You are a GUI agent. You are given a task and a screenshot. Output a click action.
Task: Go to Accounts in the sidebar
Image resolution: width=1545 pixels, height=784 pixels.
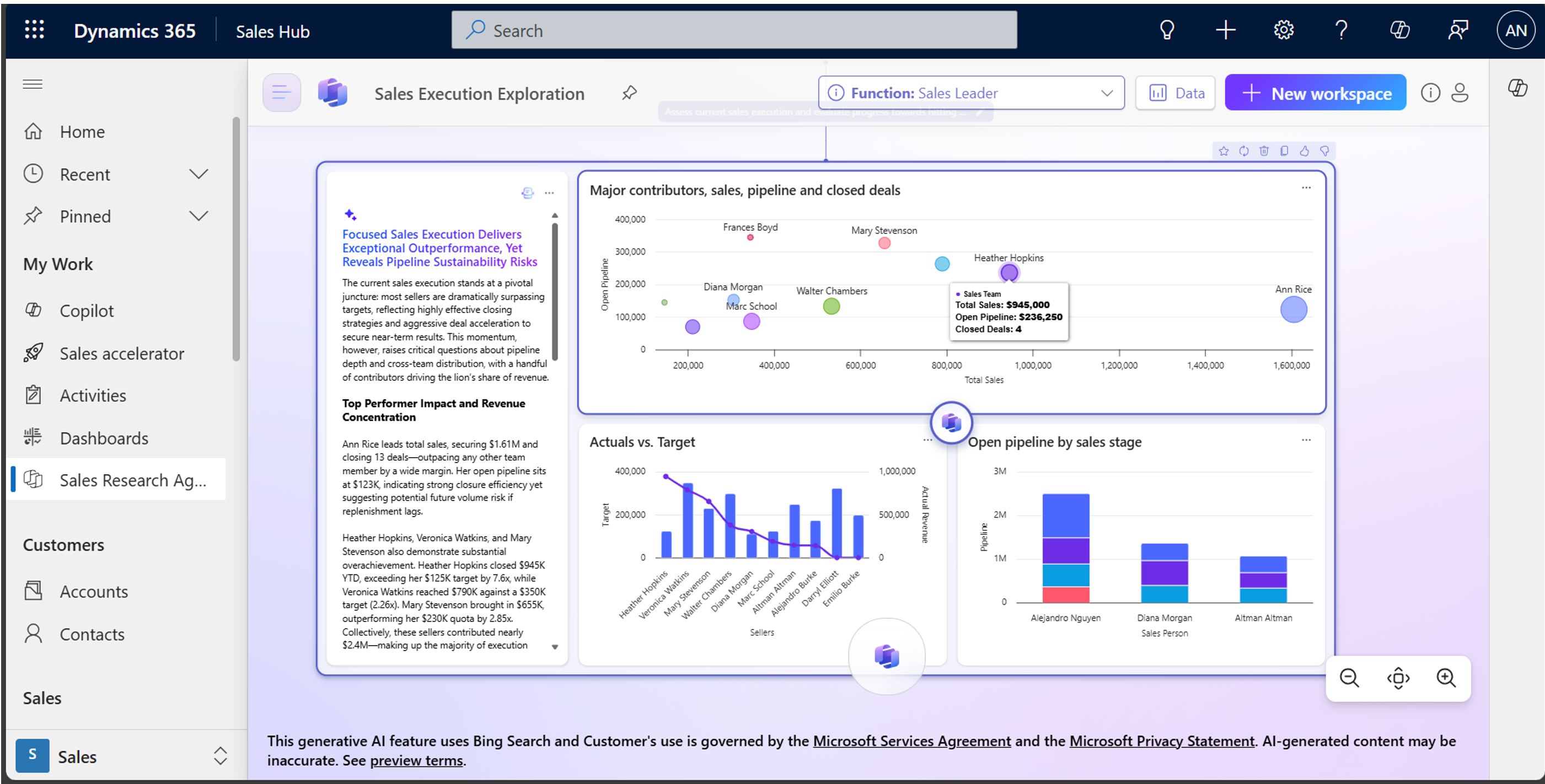pos(94,592)
